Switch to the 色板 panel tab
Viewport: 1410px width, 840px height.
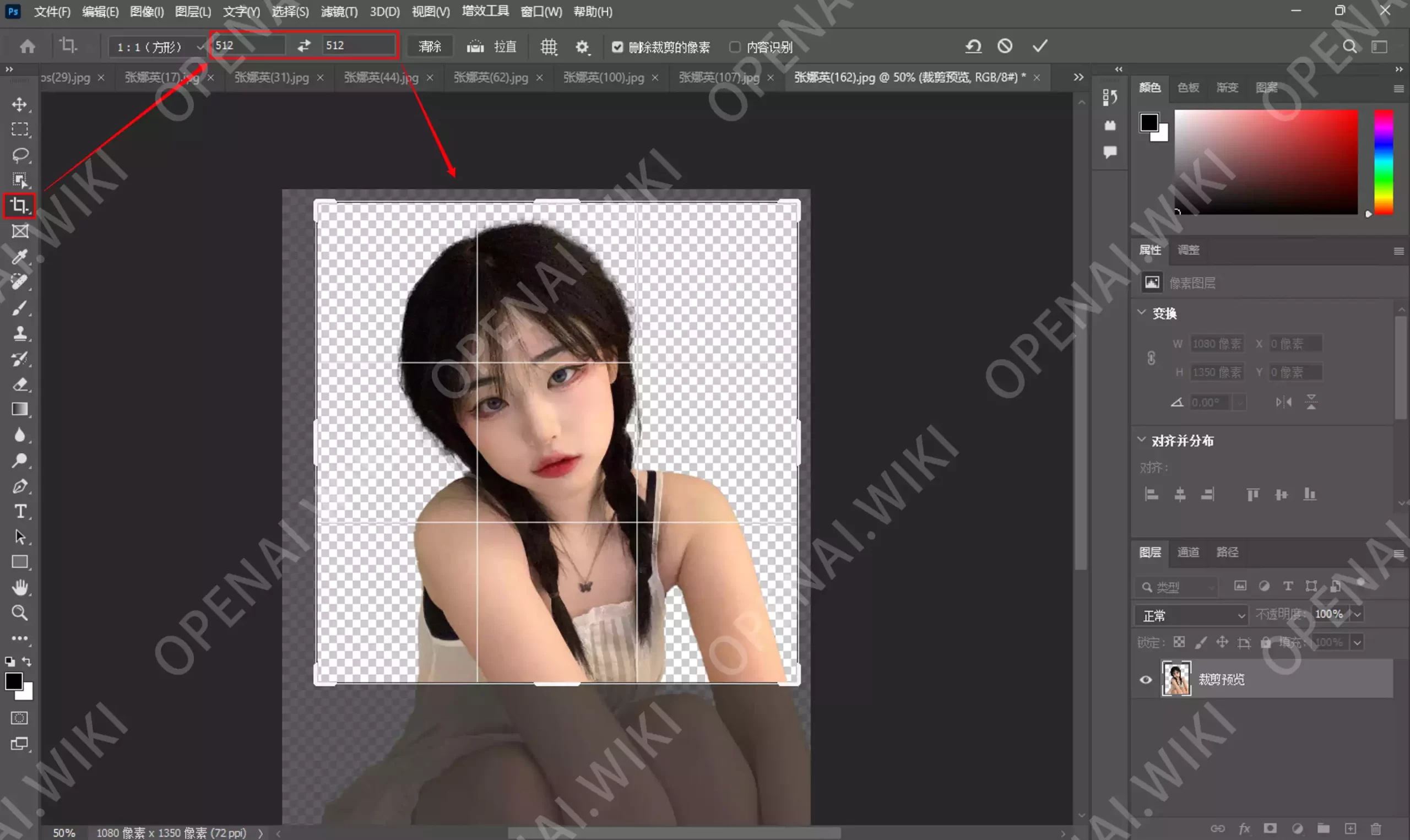point(1188,88)
